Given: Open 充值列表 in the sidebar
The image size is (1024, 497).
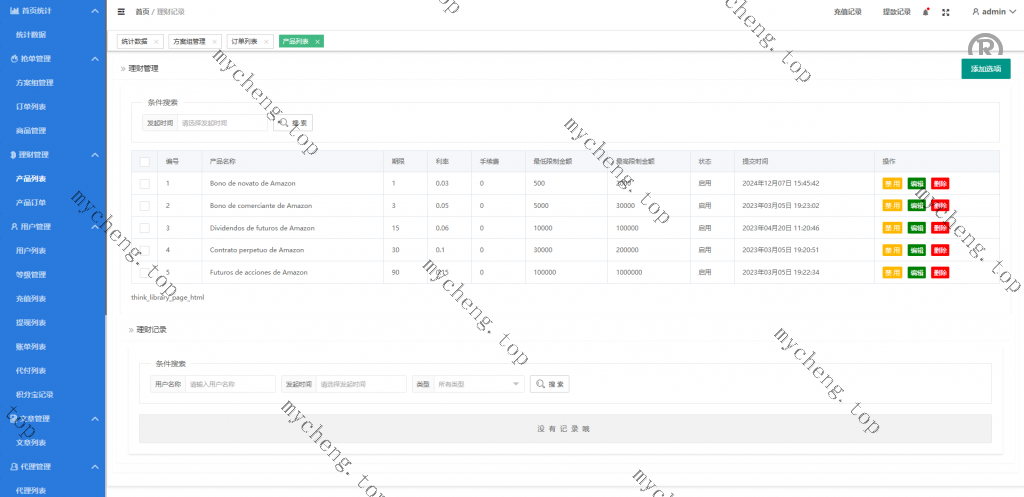Looking at the screenshot, I should 32,299.
